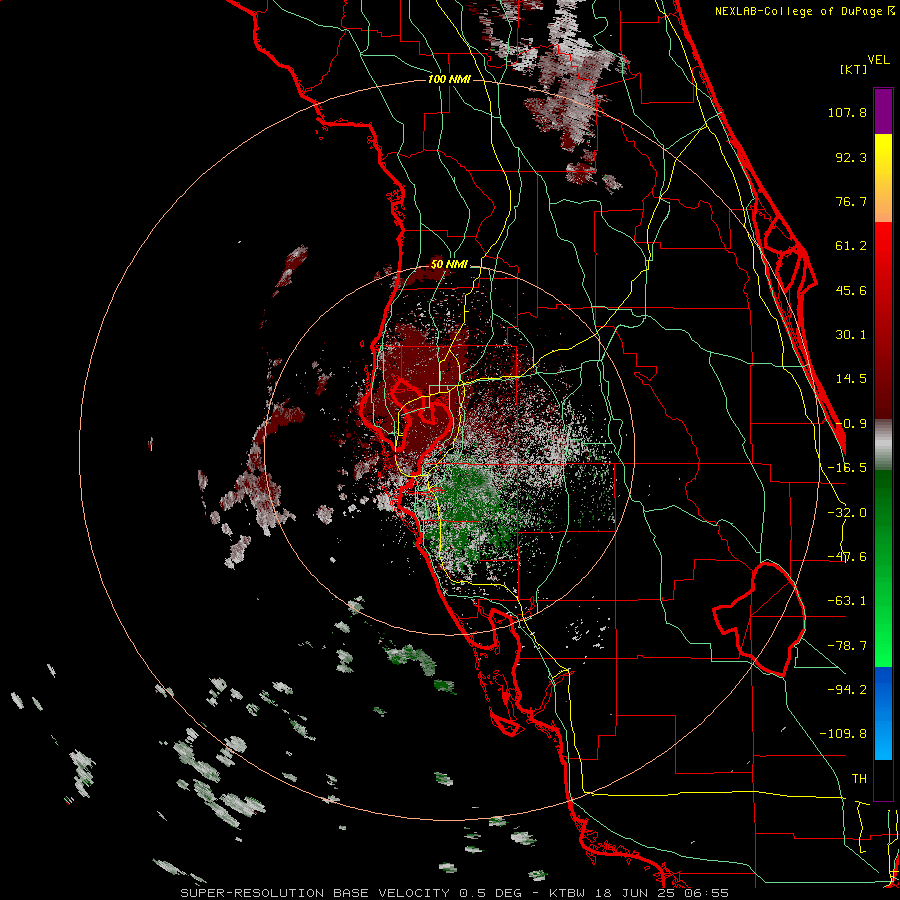Click the 50 NMI range ring label
The width and height of the screenshot is (900, 900).
pos(449,265)
